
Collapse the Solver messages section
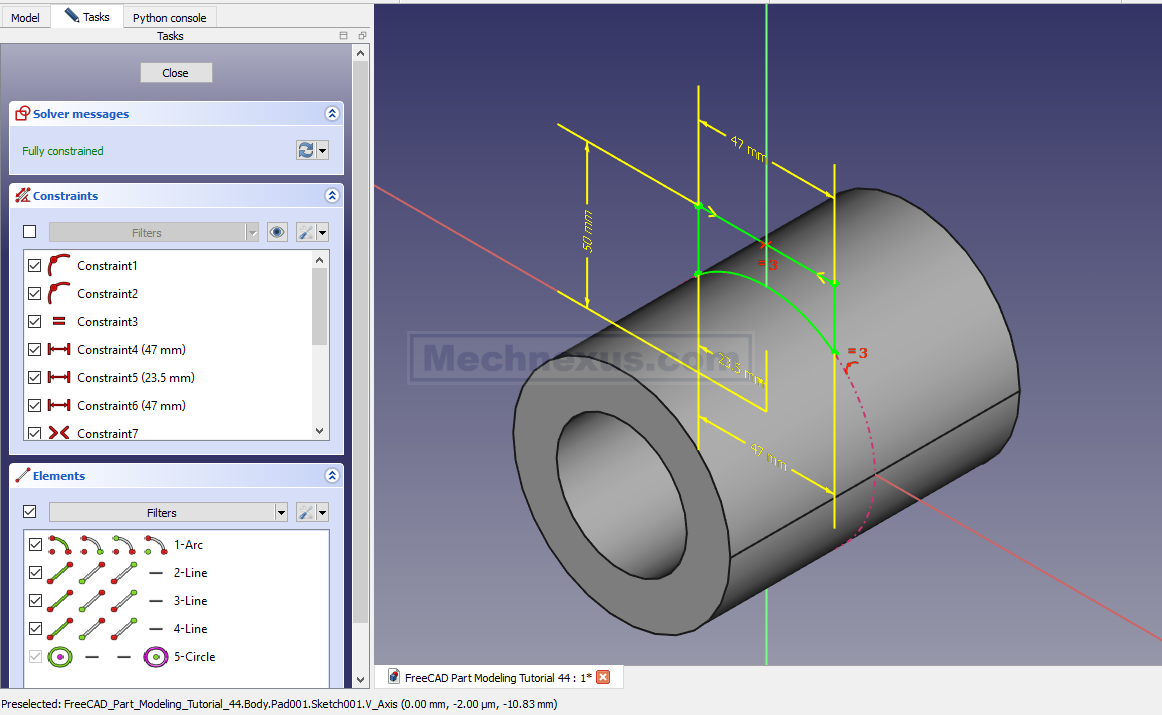(x=332, y=114)
